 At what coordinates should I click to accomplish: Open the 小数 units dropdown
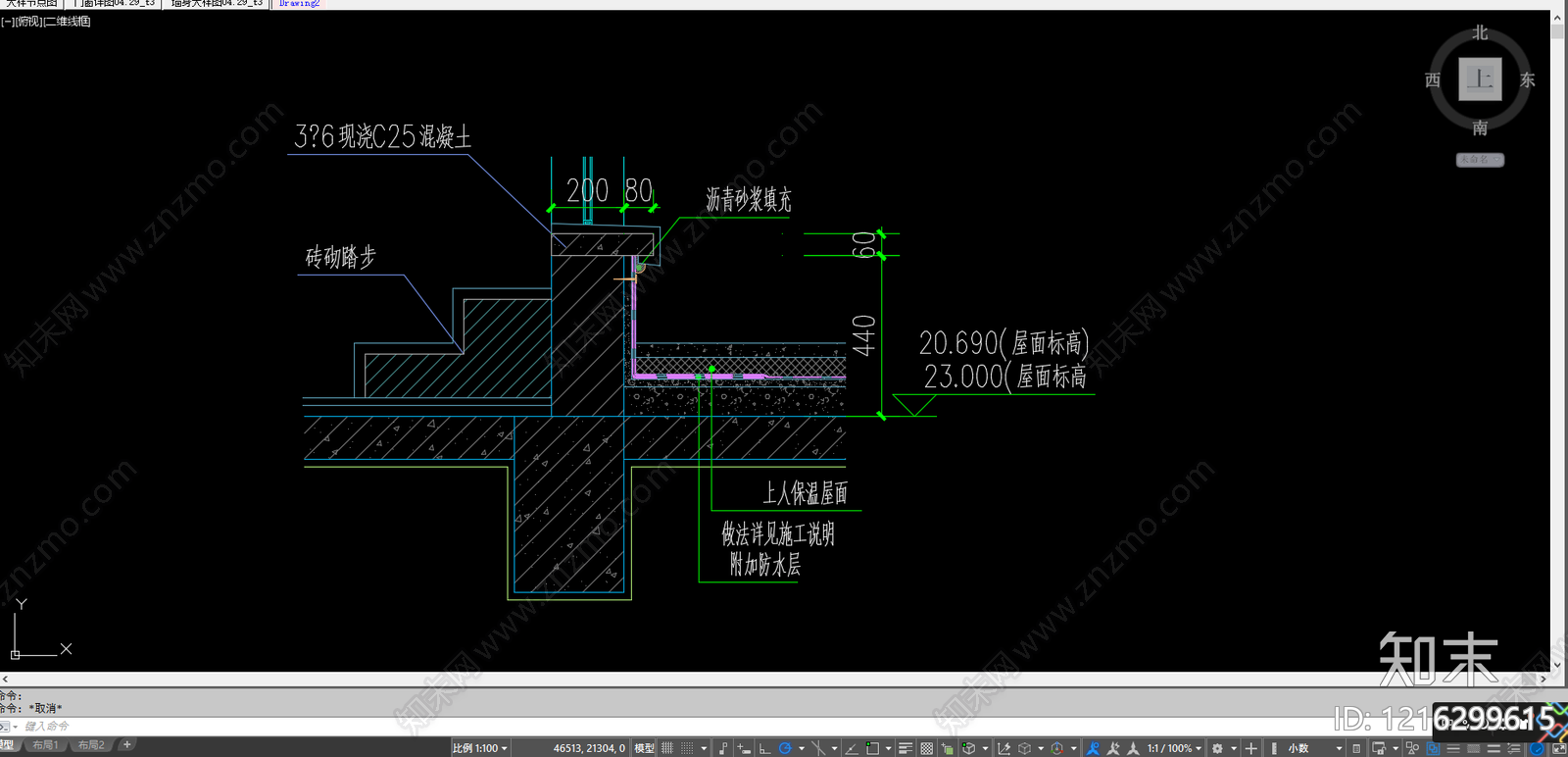point(1313,748)
